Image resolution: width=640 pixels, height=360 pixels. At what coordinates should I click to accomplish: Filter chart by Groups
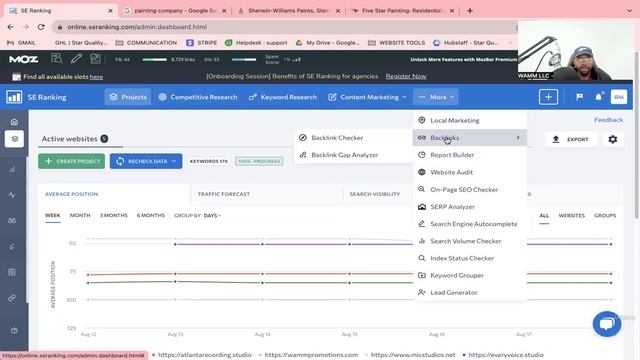pos(605,215)
